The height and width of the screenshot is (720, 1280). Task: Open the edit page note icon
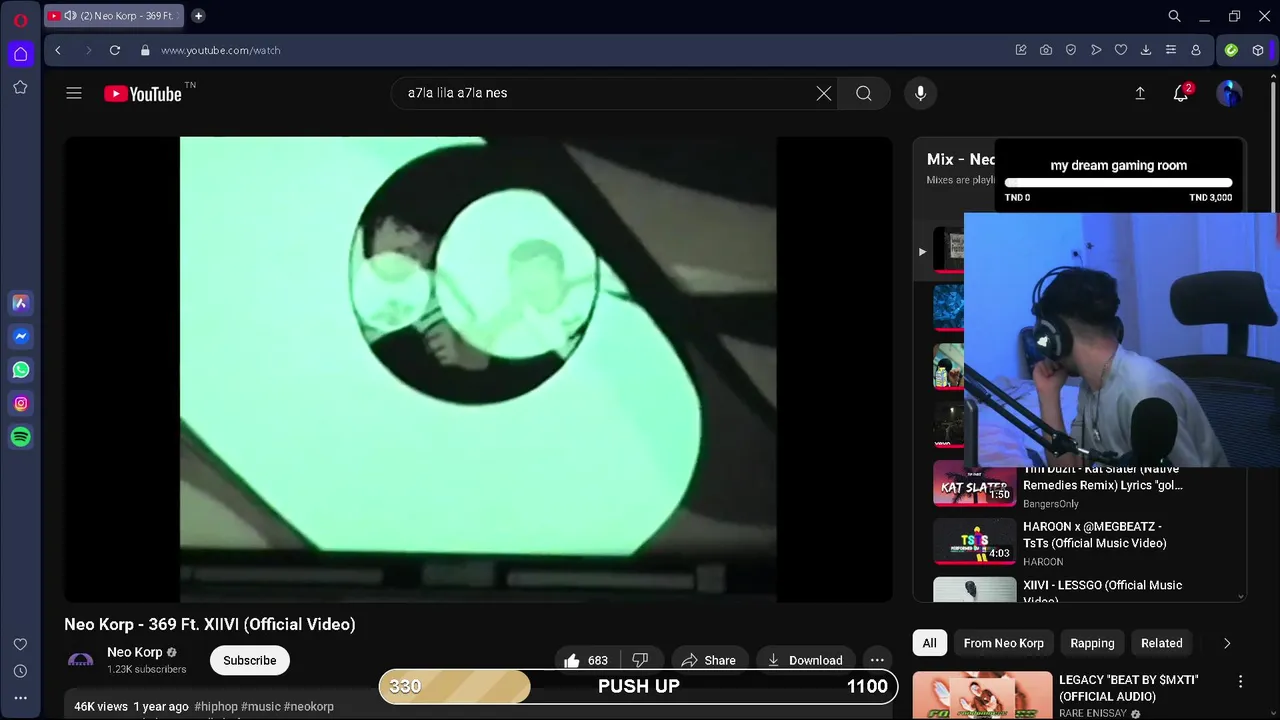1021,50
